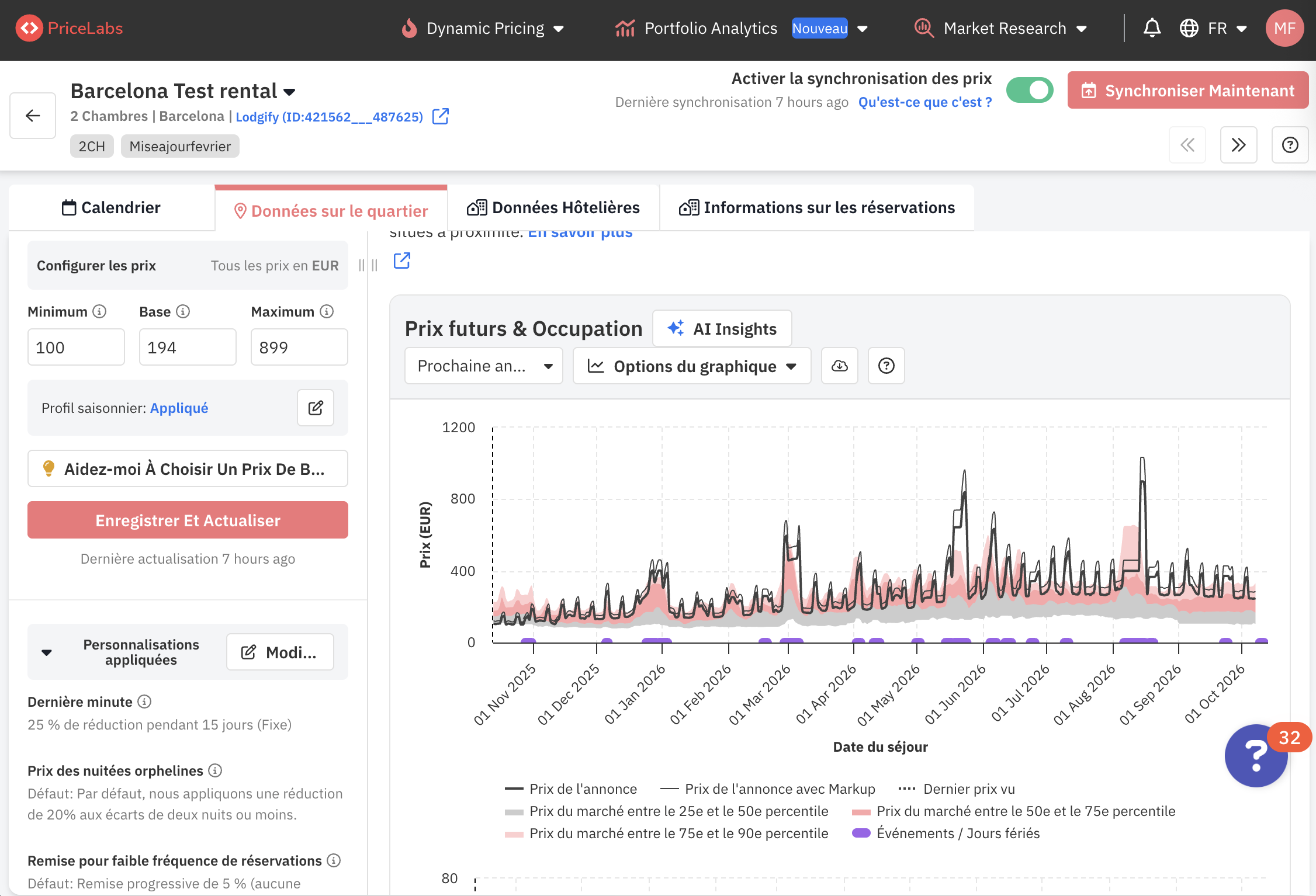Screen dimensions: 1316x896
Task: Click the notifications bell icon
Action: click(1152, 28)
